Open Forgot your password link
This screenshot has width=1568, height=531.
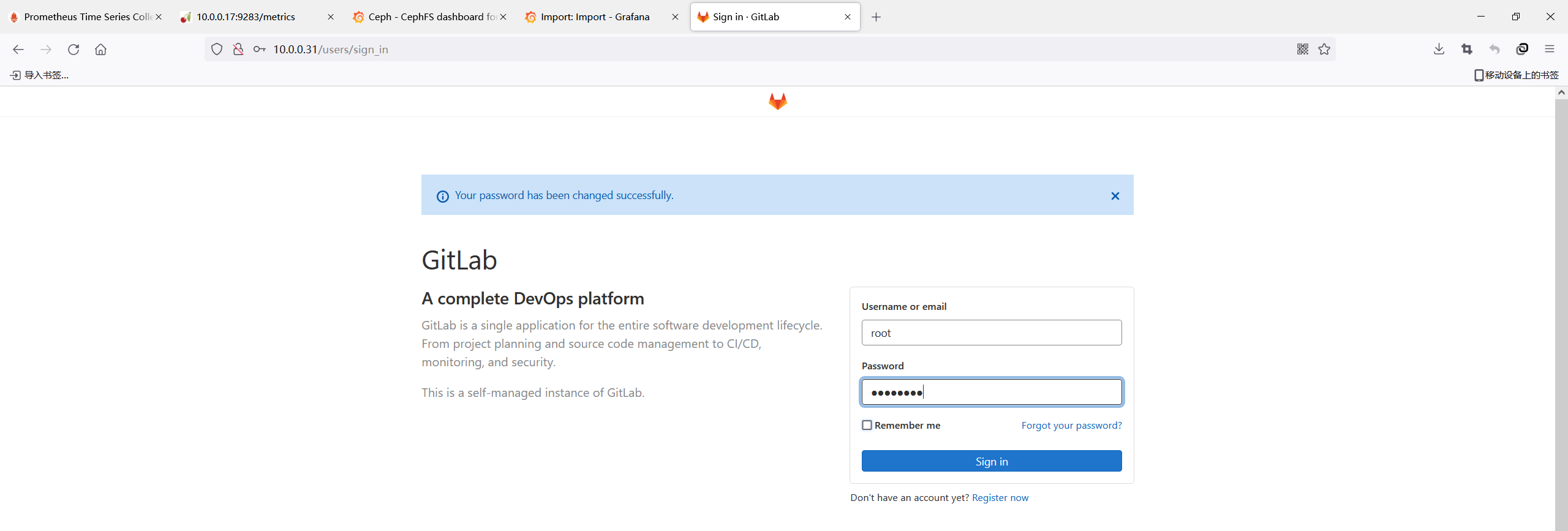tap(1071, 425)
